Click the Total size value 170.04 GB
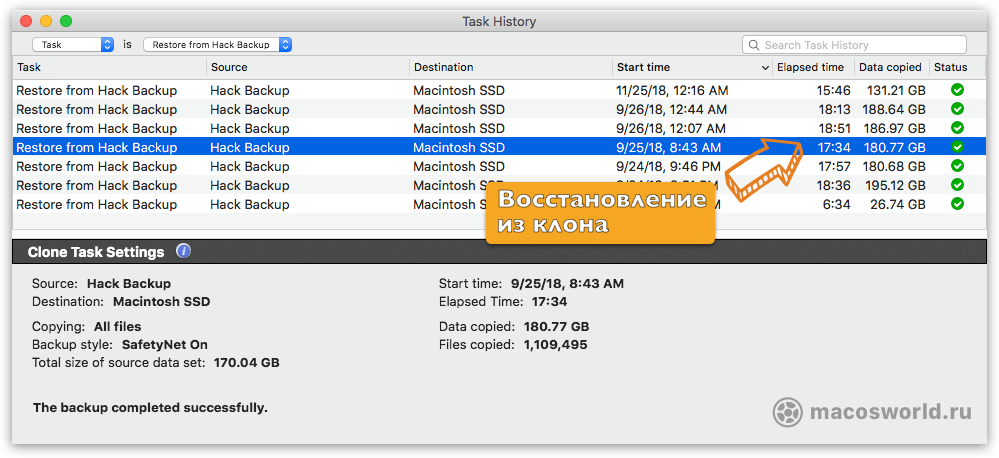Image resolution: width=999 pixels, height=458 pixels. click(245, 363)
